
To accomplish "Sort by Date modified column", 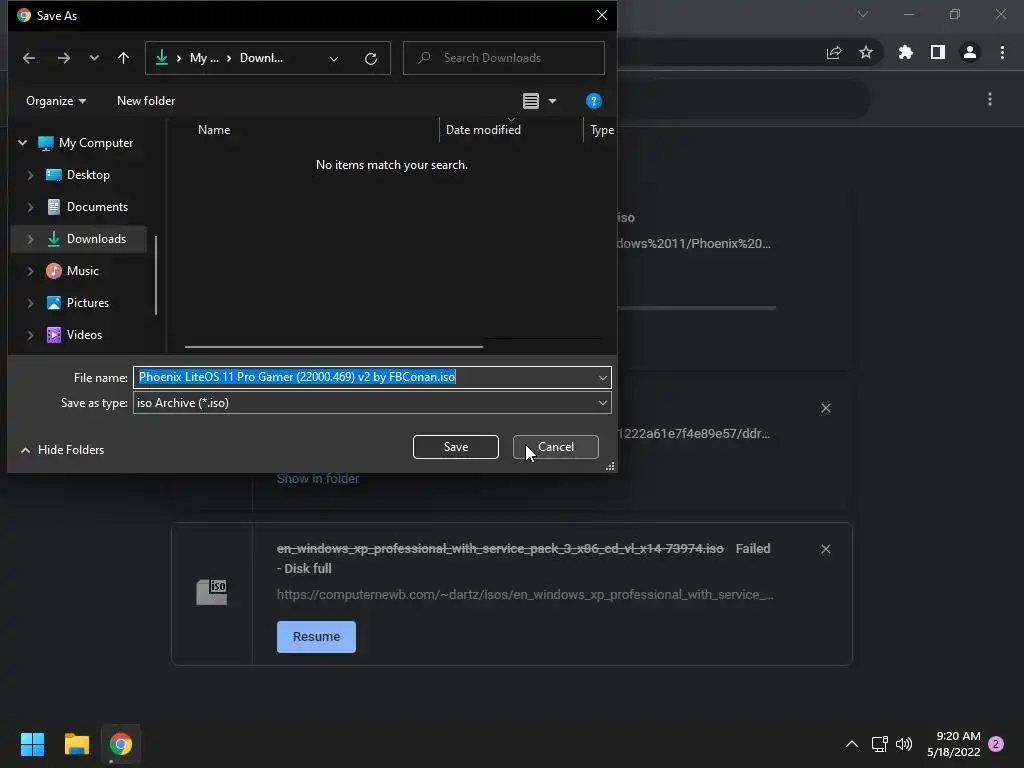I will coord(483,130).
